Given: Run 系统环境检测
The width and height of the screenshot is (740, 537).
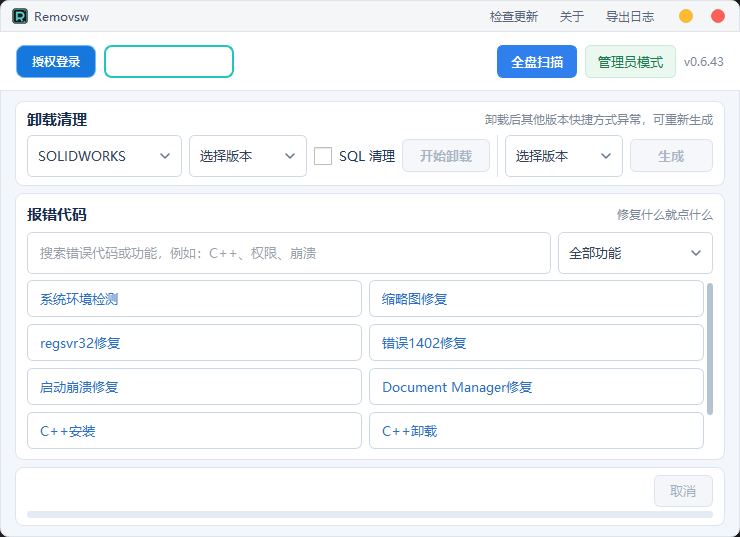Looking at the screenshot, I should tap(194, 299).
